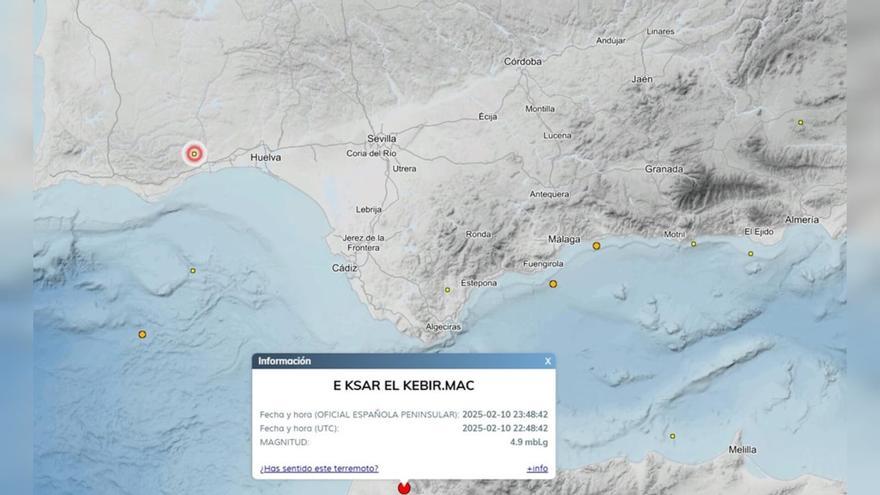880x495 pixels.
Task: Select the red epicenter marker below the popup
Action: pos(404,488)
